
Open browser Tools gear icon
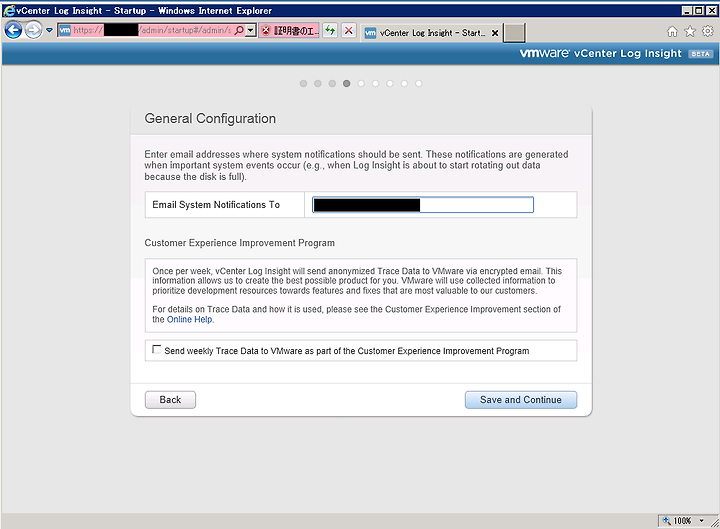[708, 31]
